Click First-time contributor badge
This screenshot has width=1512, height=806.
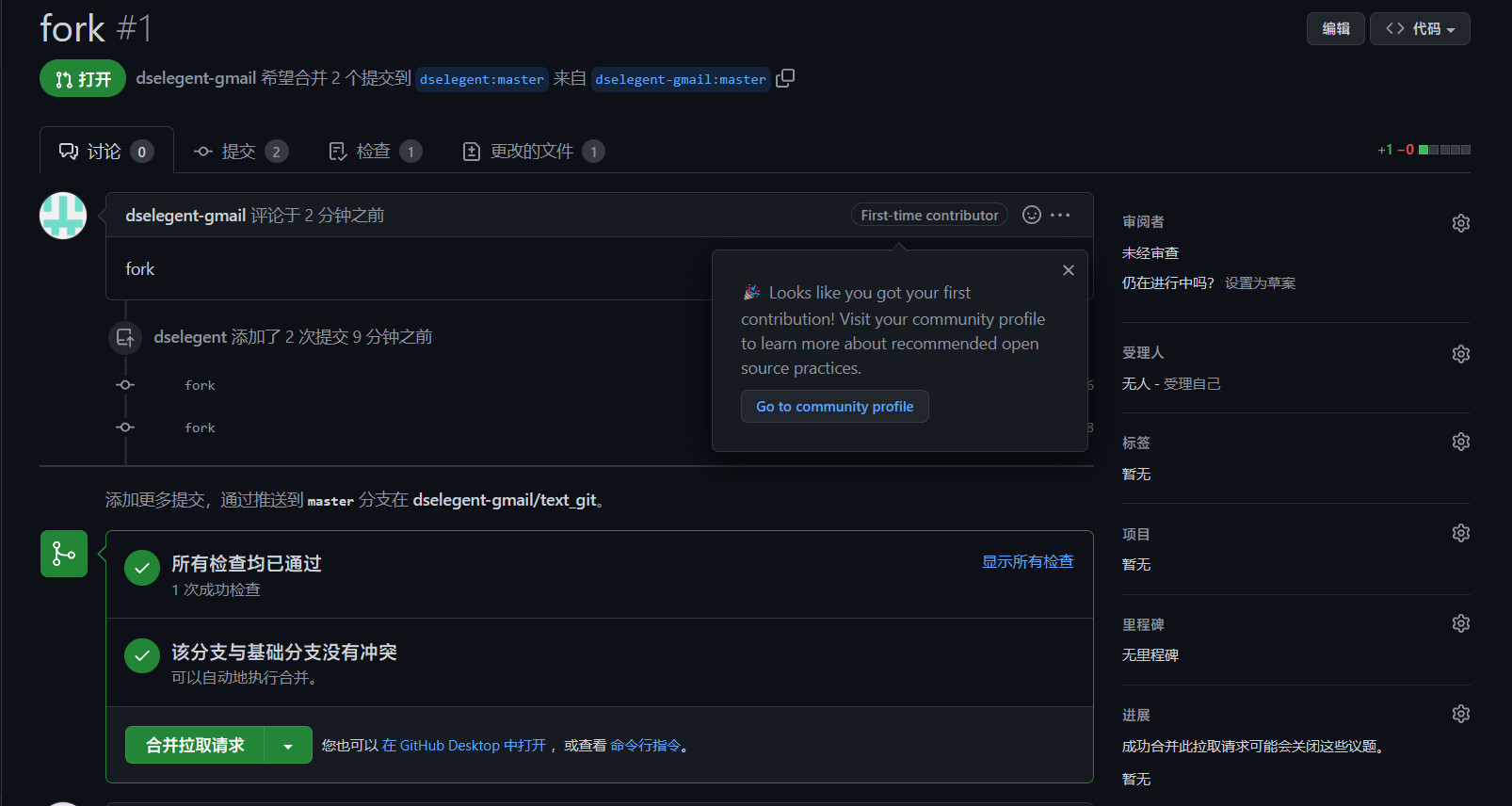pos(929,215)
